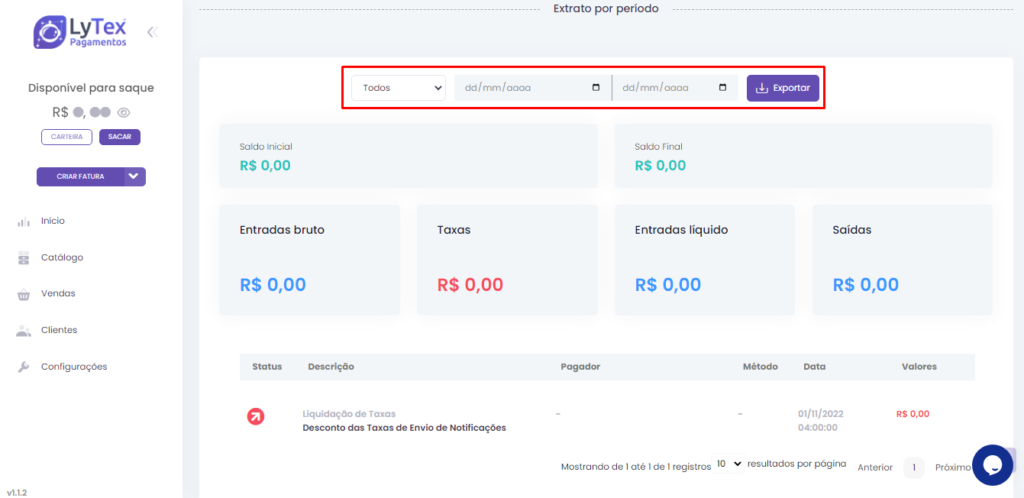Click the Catálogo drawer icon
This screenshot has height=498, width=1024.
(x=24, y=258)
